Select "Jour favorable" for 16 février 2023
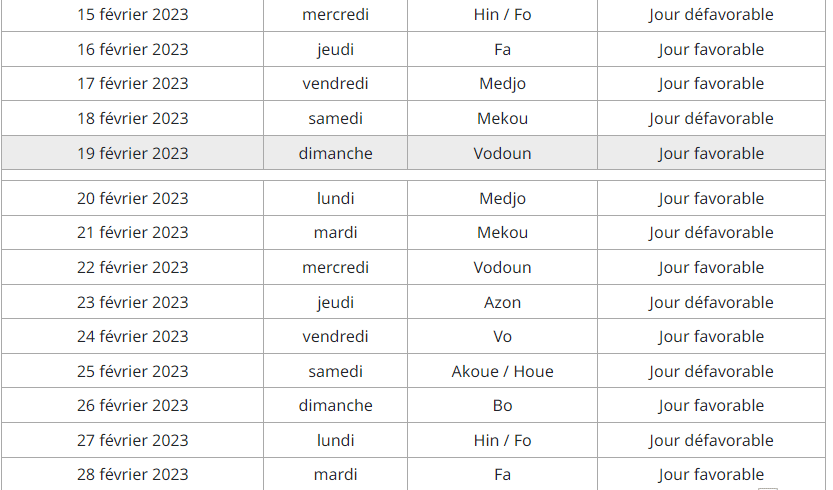The image size is (833, 490). [711, 49]
